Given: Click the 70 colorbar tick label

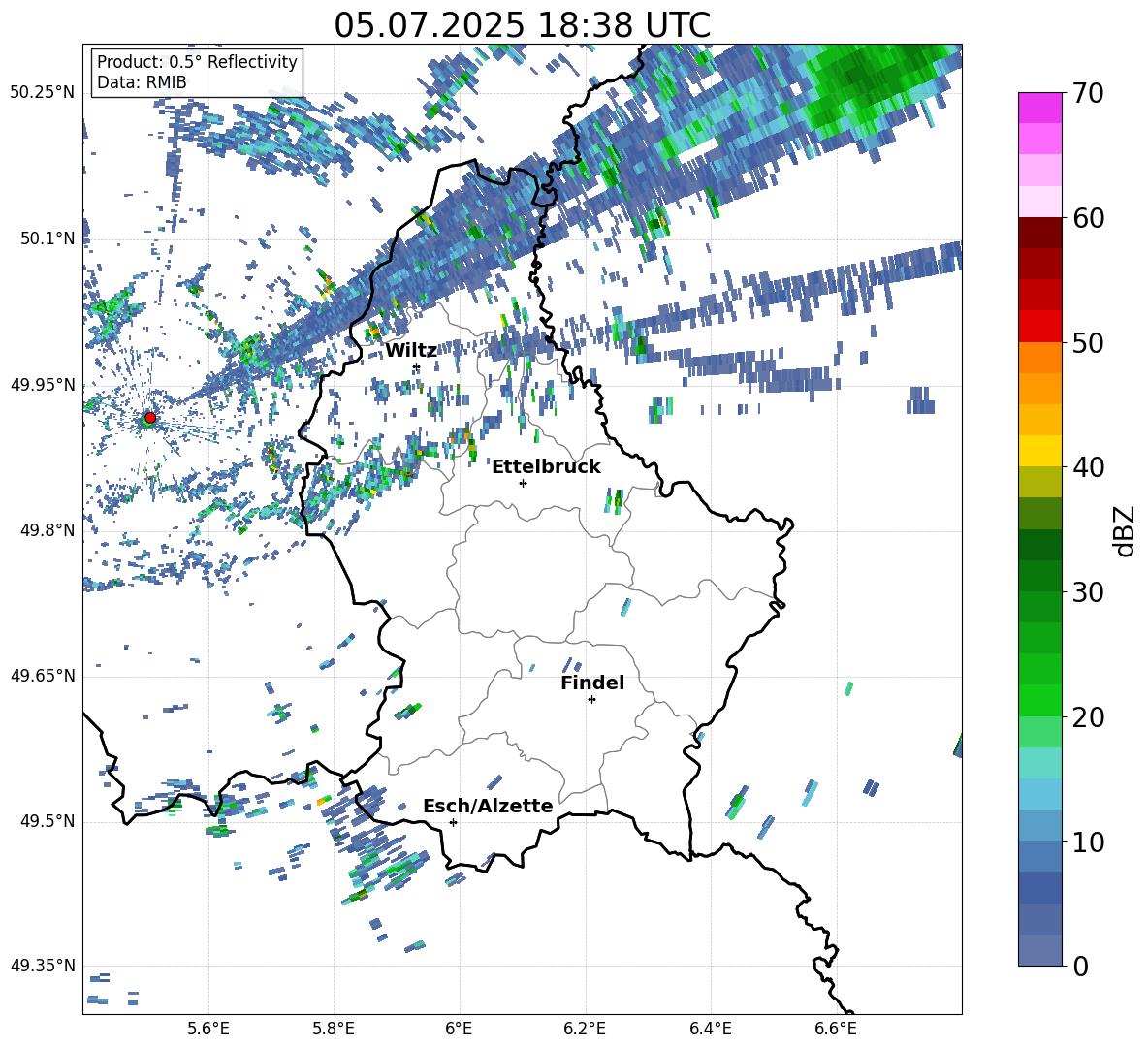Looking at the screenshot, I should point(1088,93).
